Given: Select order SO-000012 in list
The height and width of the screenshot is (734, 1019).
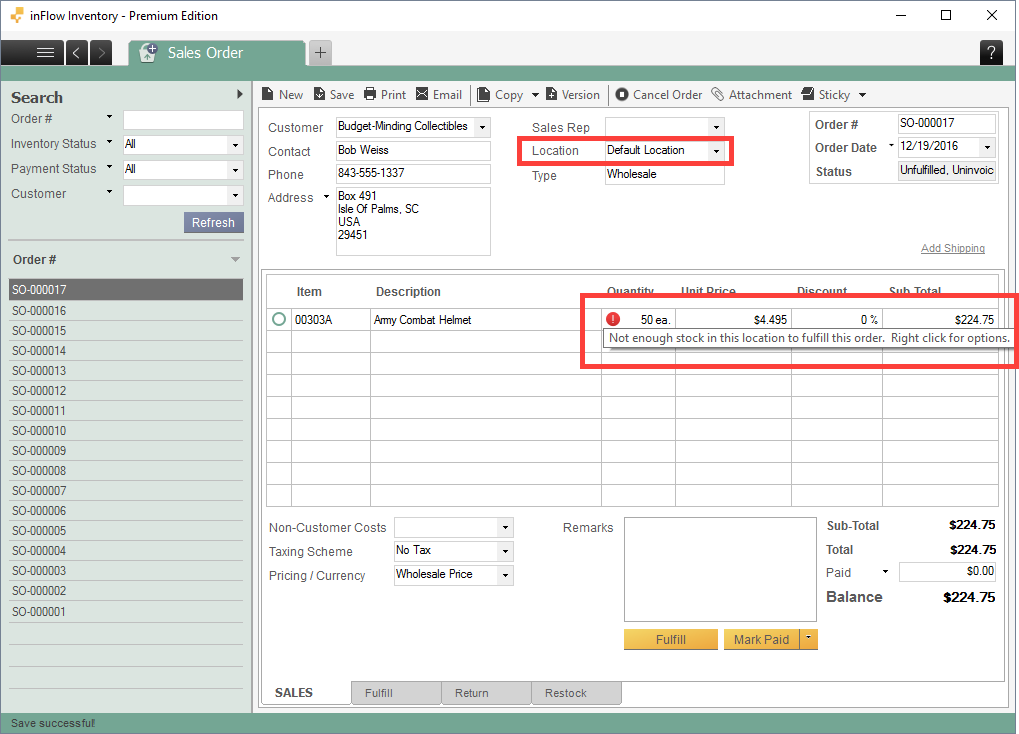Looking at the screenshot, I should pyautogui.click(x=126, y=391).
